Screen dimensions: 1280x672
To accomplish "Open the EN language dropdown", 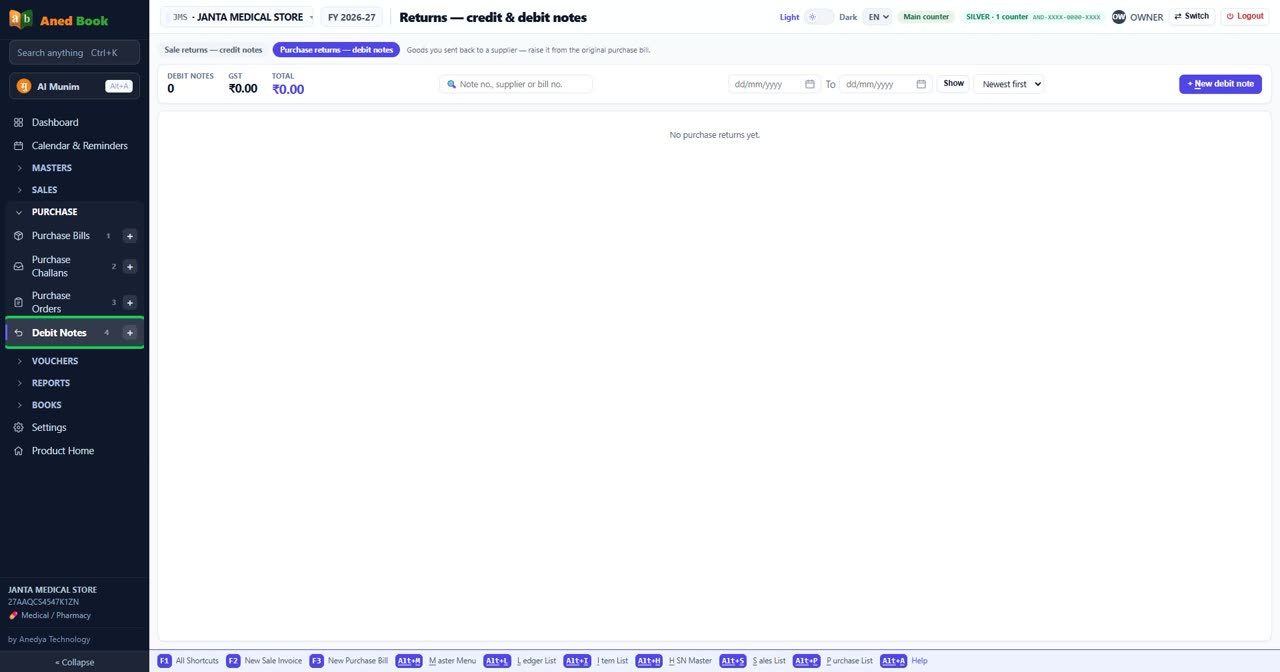I will click(x=877, y=17).
